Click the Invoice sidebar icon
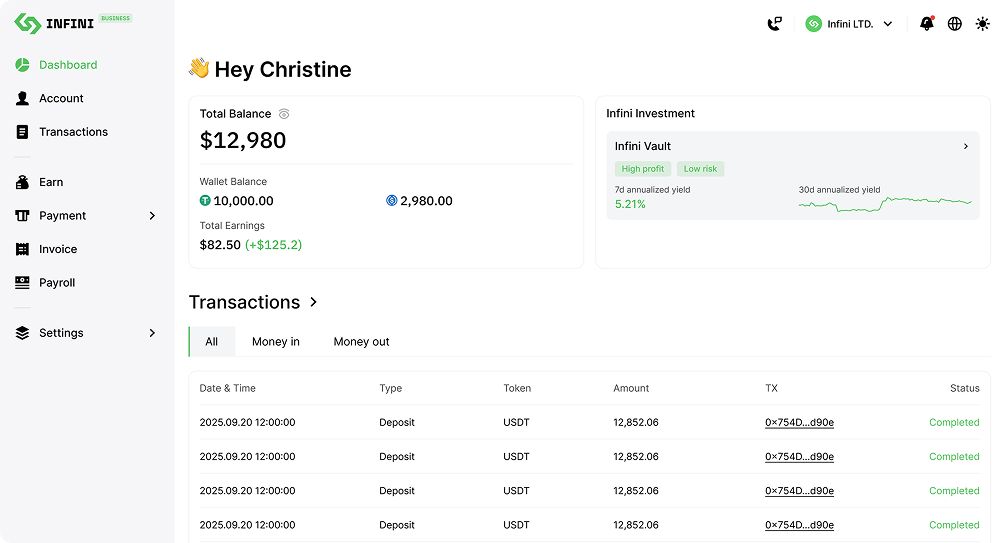 22,249
